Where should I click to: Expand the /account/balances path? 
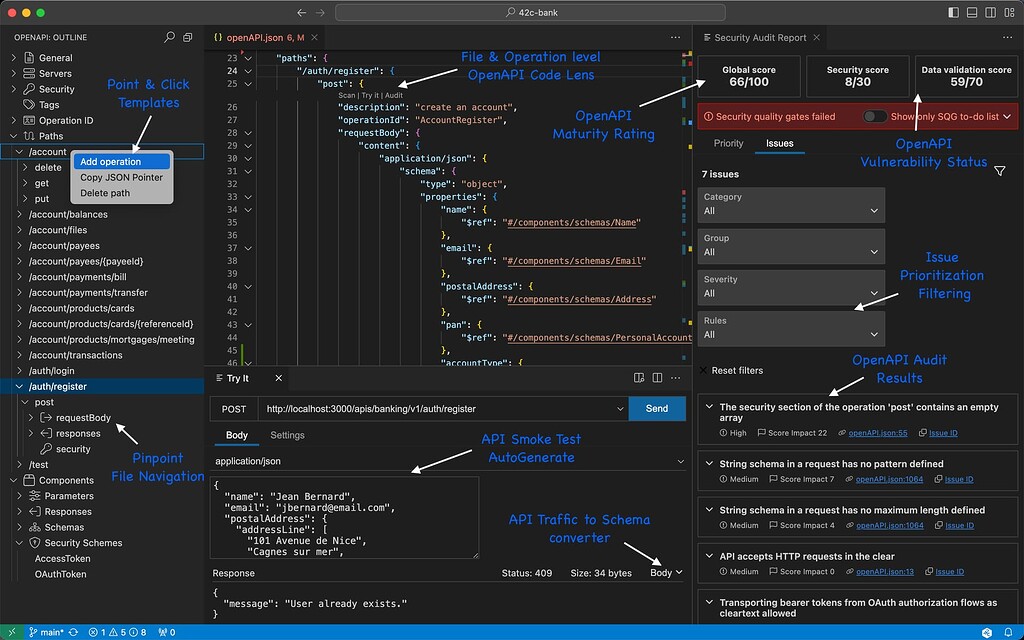(x=19, y=214)
